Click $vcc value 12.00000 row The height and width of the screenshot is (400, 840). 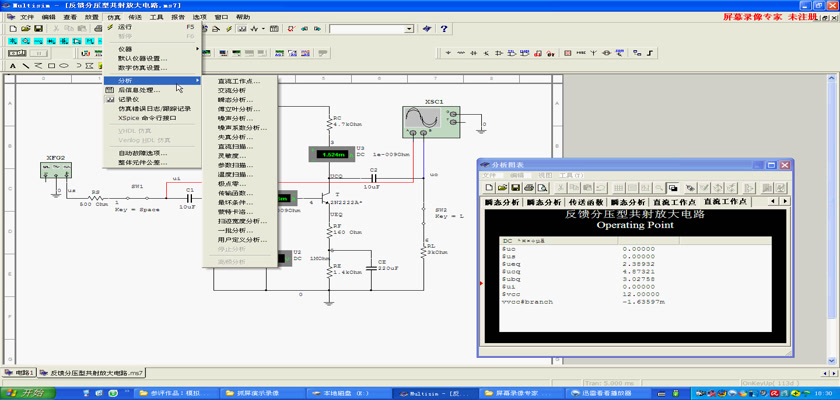click(x=635, y=294)
